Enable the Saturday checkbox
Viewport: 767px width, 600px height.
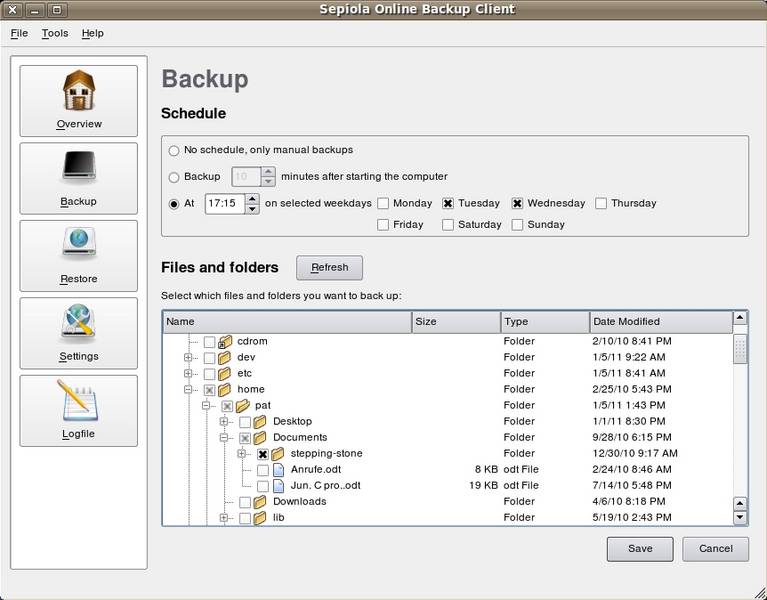tap(448, 225)
